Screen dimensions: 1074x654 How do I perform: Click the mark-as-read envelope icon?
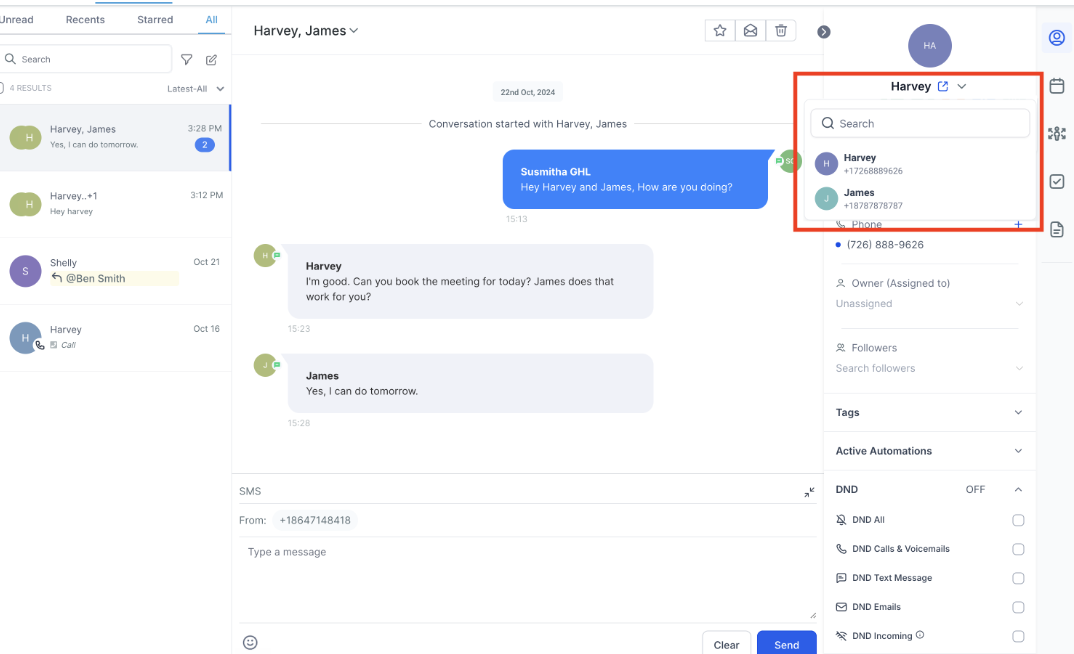(x=750, y=31)
